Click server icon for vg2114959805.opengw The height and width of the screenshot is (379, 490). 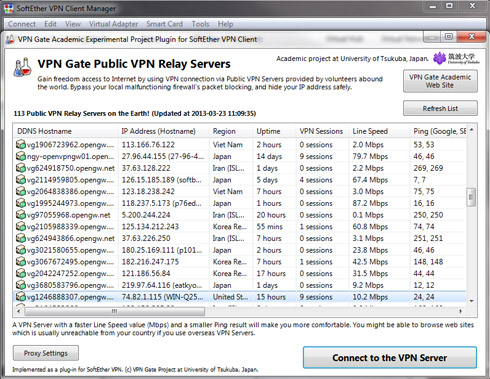[x=21, y=180]
